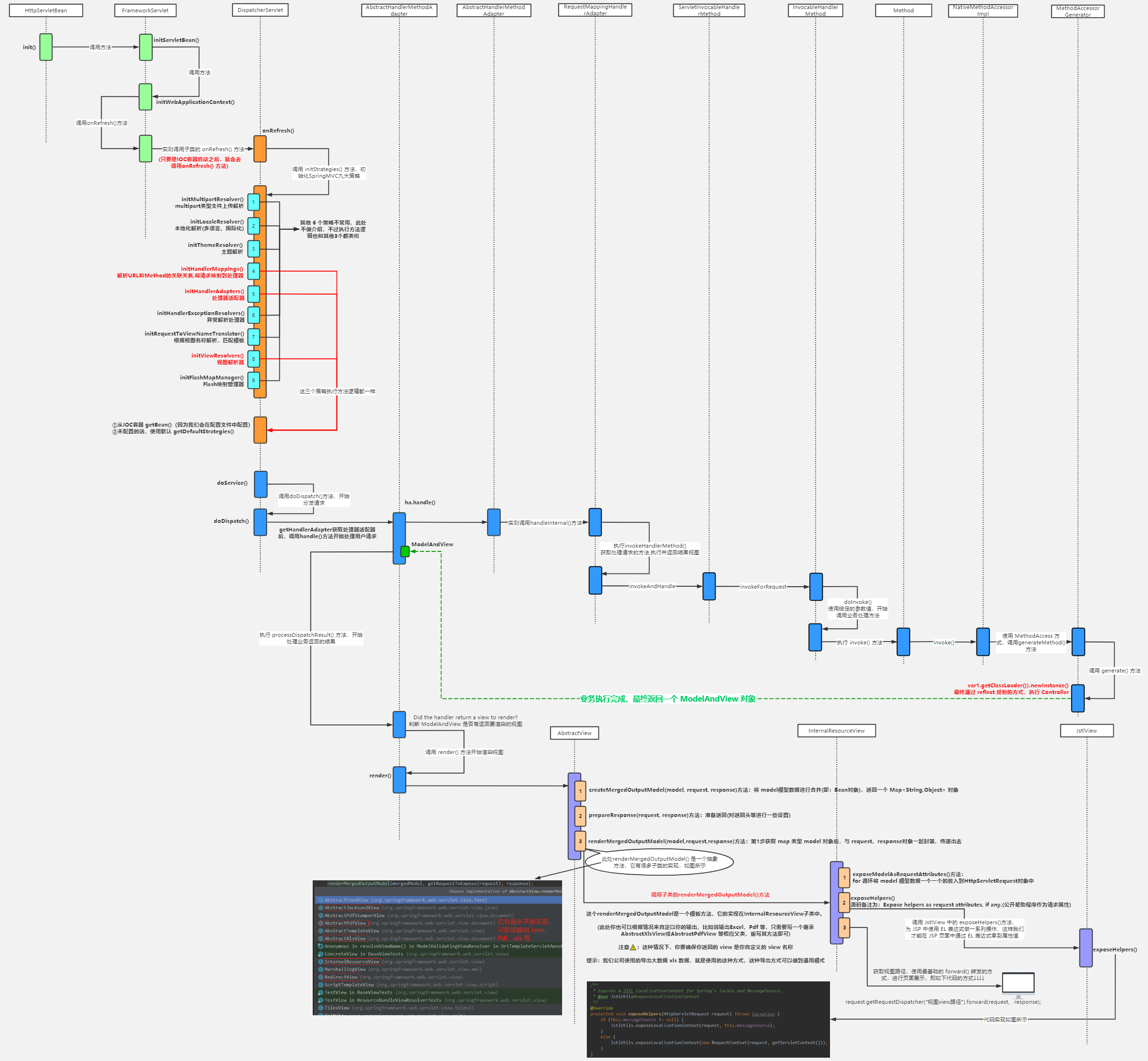1148x1061 pixels.
Task: Click the yellow warning icon beside 注意
Action: [634, 948]
